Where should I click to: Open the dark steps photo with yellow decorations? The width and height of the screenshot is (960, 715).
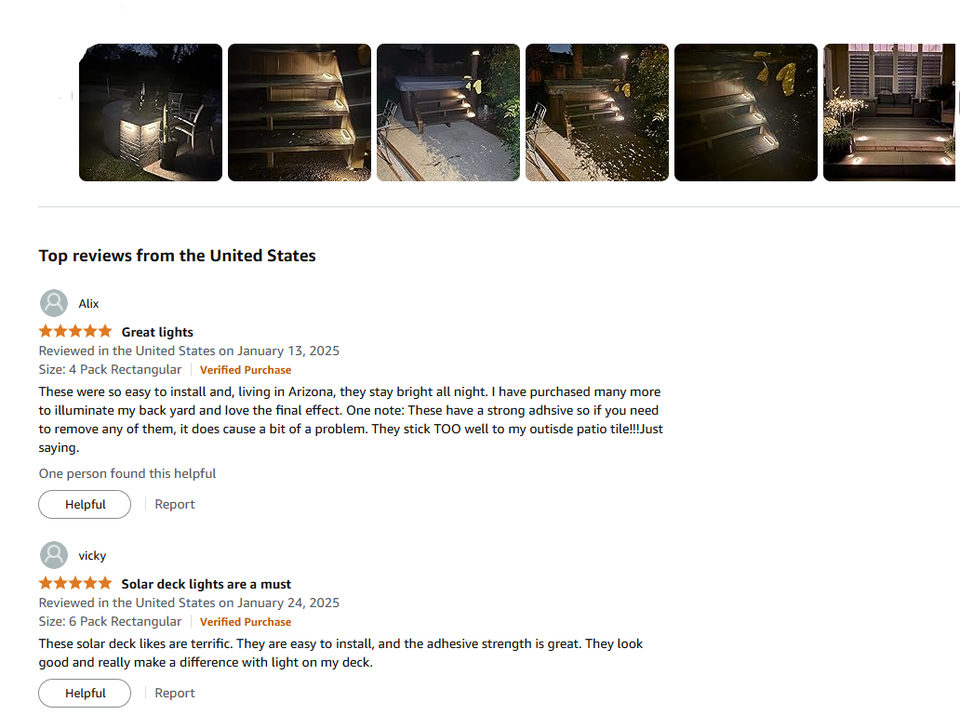[745, 112]
